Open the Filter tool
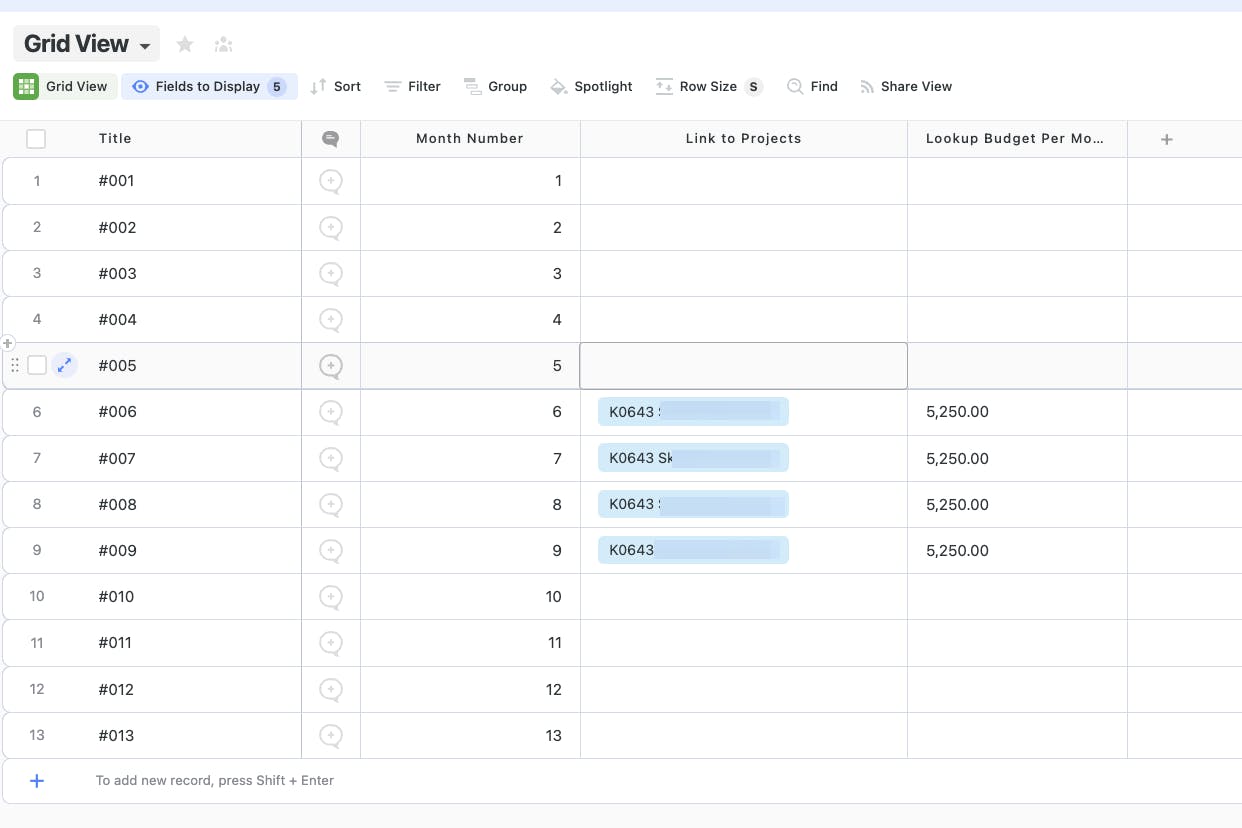Screen dimensions: 1242x828 [x=413, y=86]
